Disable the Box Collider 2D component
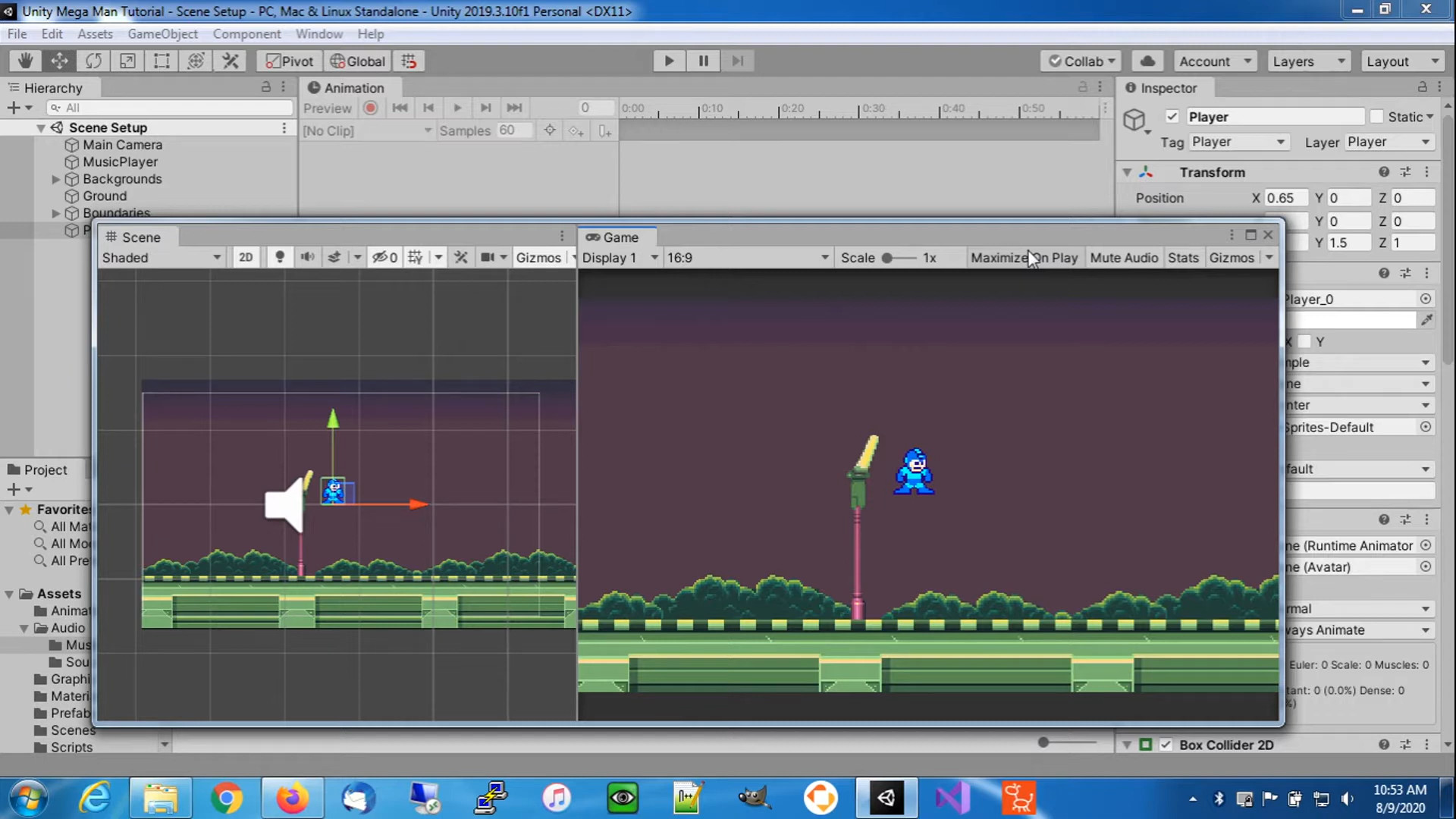The width and height of the screenshot is (1456, 819). pyautogui.click(x=1166, y=745)
